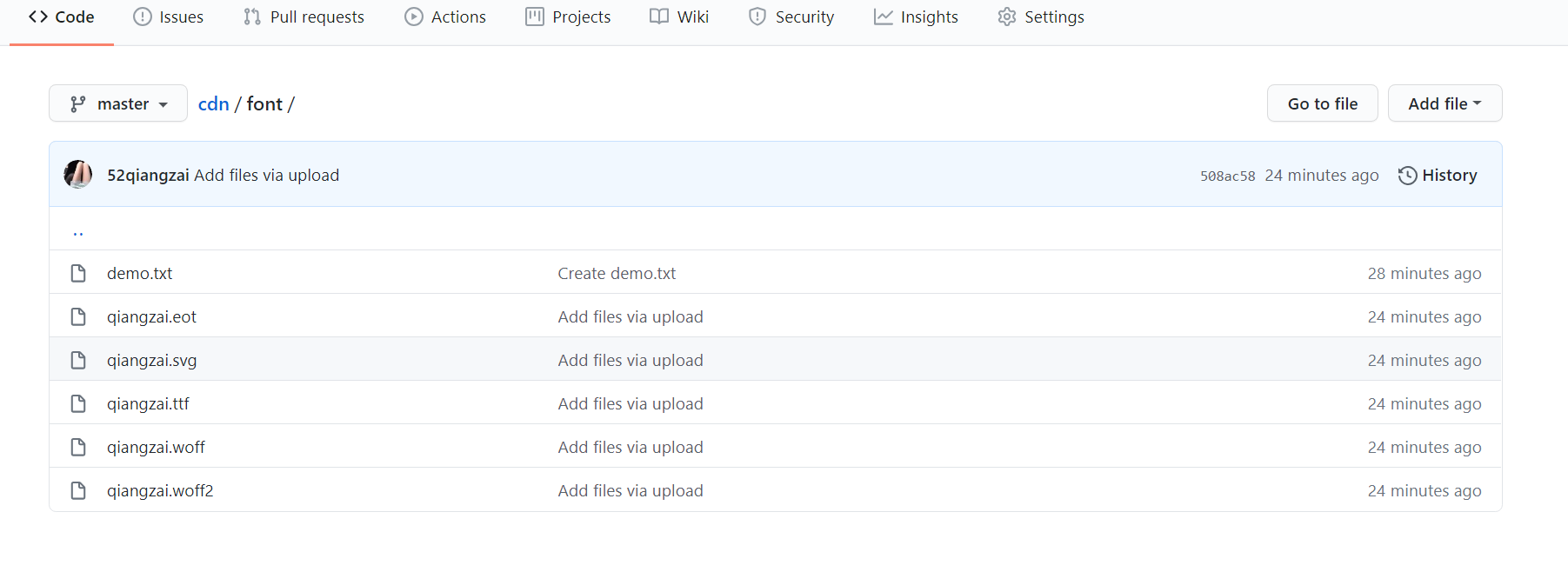
Task: Open commit hash 508ac58
Action: pos(1227,176)
